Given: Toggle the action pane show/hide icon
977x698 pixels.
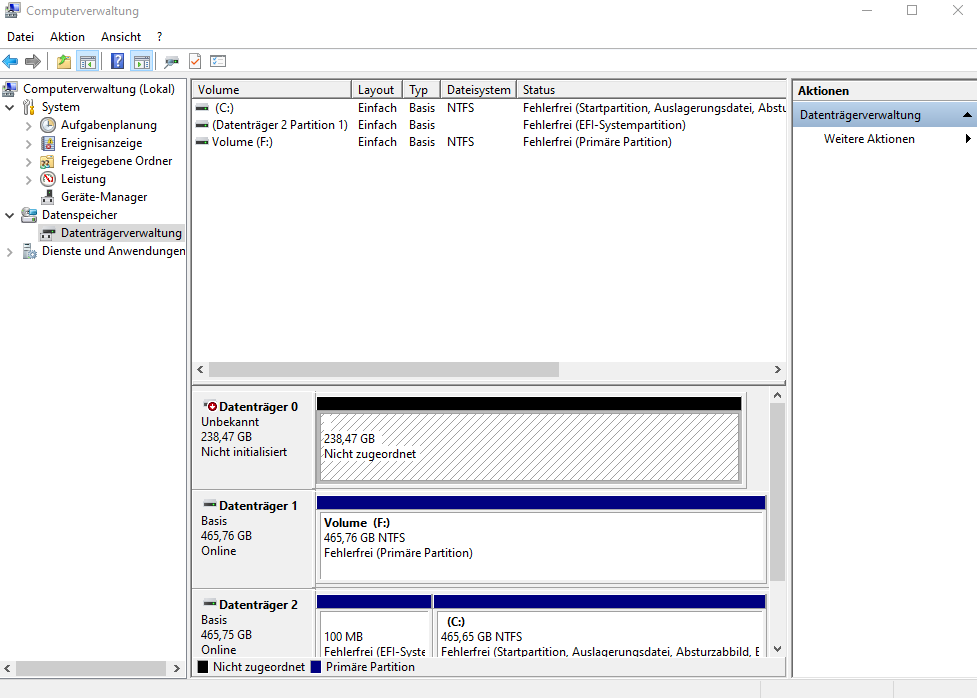Looking at the screenshot, I should pyautogui.click(x=142, y=61).
